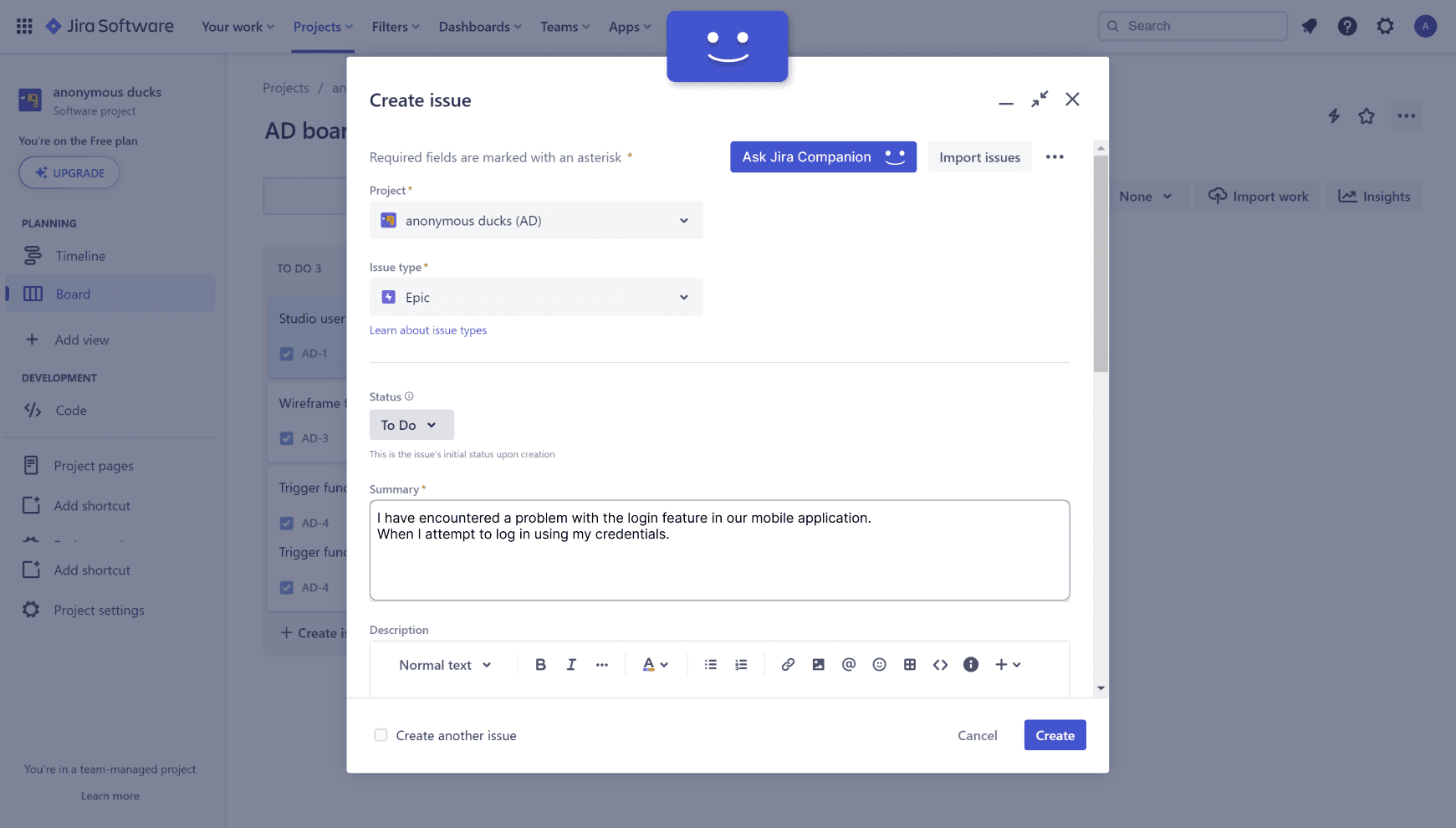Open the text color dropdown

[x=655, y=665]
